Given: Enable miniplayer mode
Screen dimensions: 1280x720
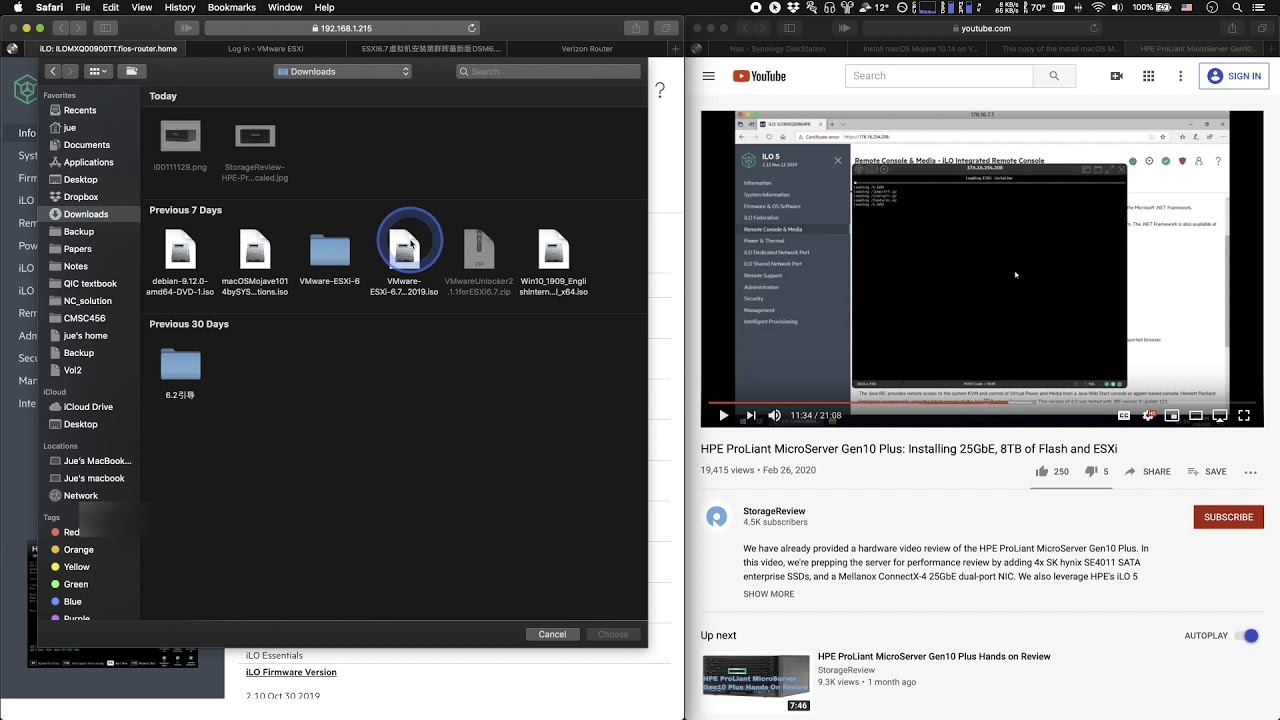Looking at the screenshot, I should (x=1172, y=415).
